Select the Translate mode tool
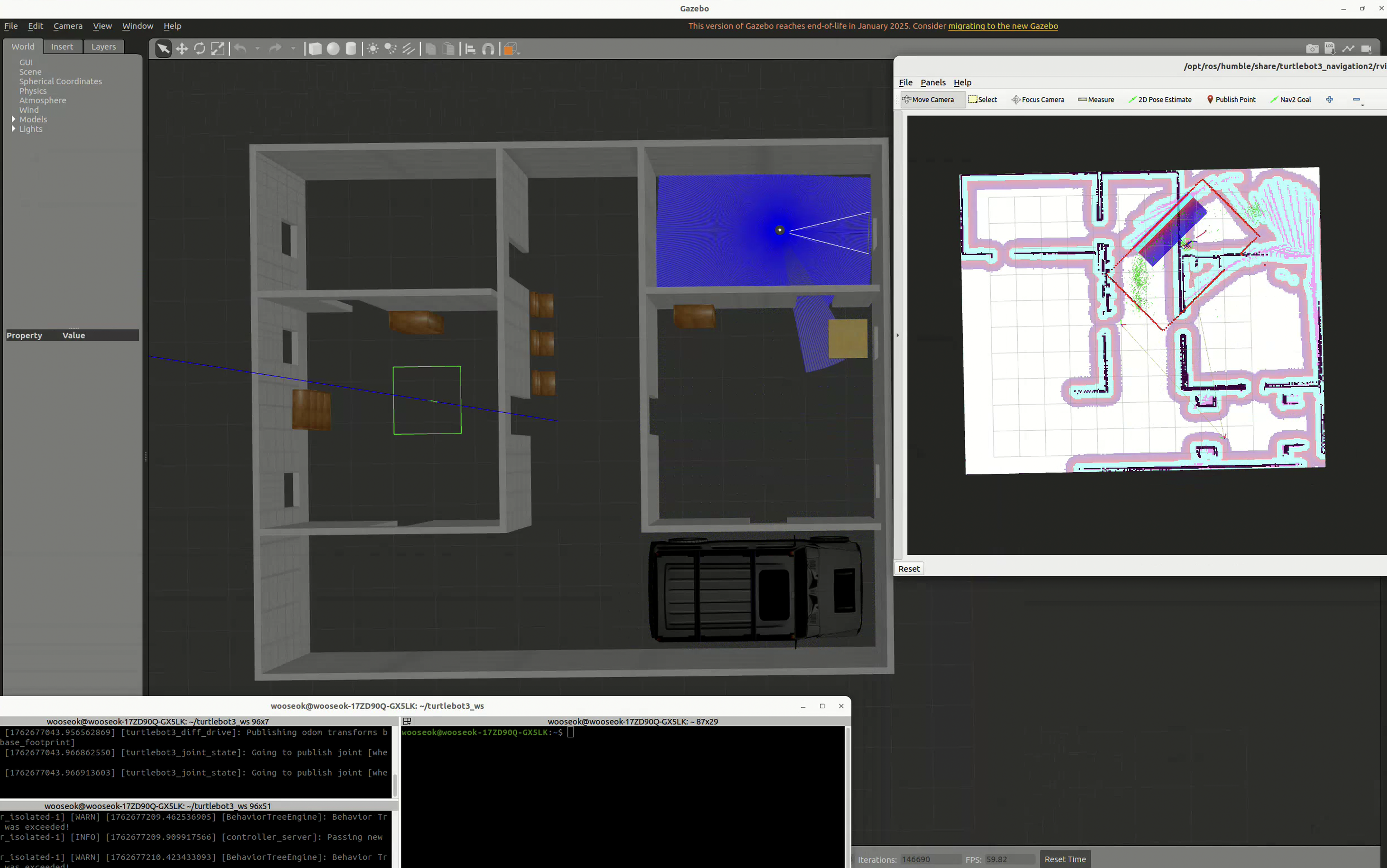 (x=182, y=49)
